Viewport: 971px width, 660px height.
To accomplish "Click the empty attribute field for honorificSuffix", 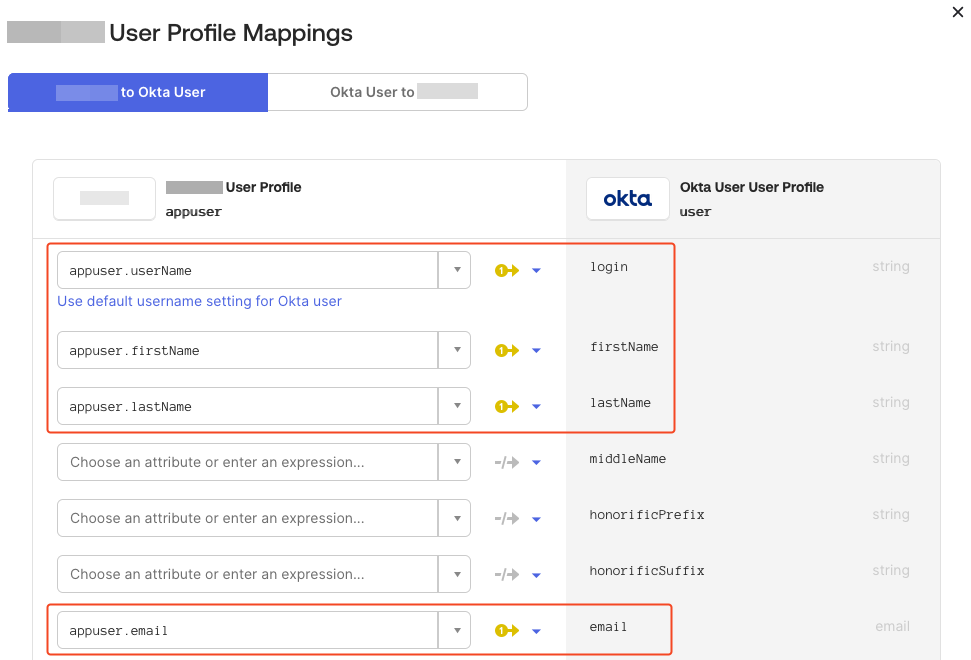I will pyautogui.click(x=248, y=574).
